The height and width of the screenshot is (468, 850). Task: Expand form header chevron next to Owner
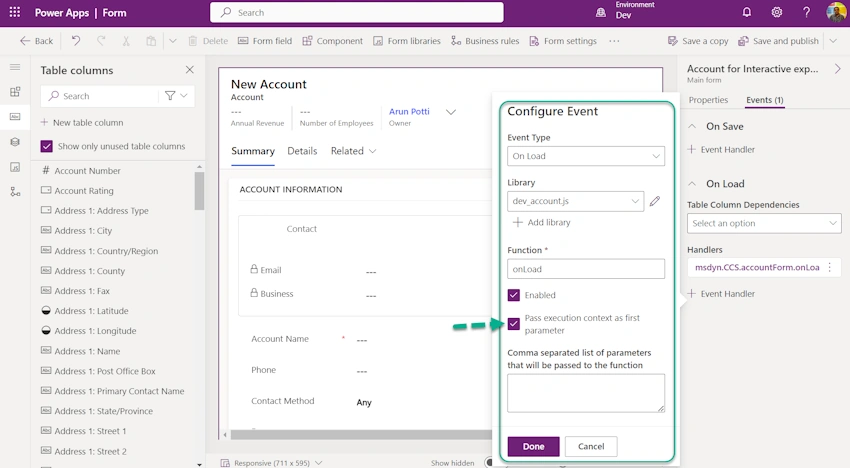point(450,112)
